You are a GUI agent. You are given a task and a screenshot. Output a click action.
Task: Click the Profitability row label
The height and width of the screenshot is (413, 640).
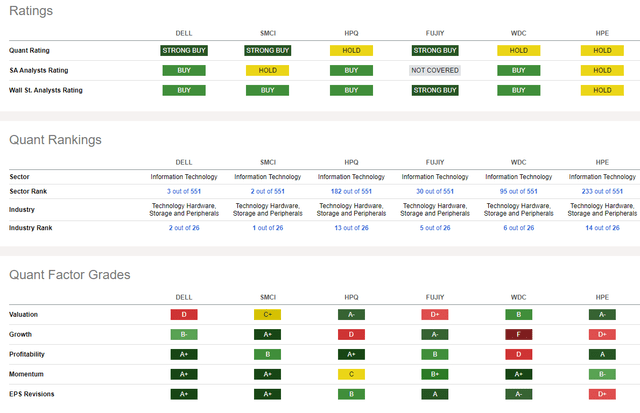(x=27, y=354)
